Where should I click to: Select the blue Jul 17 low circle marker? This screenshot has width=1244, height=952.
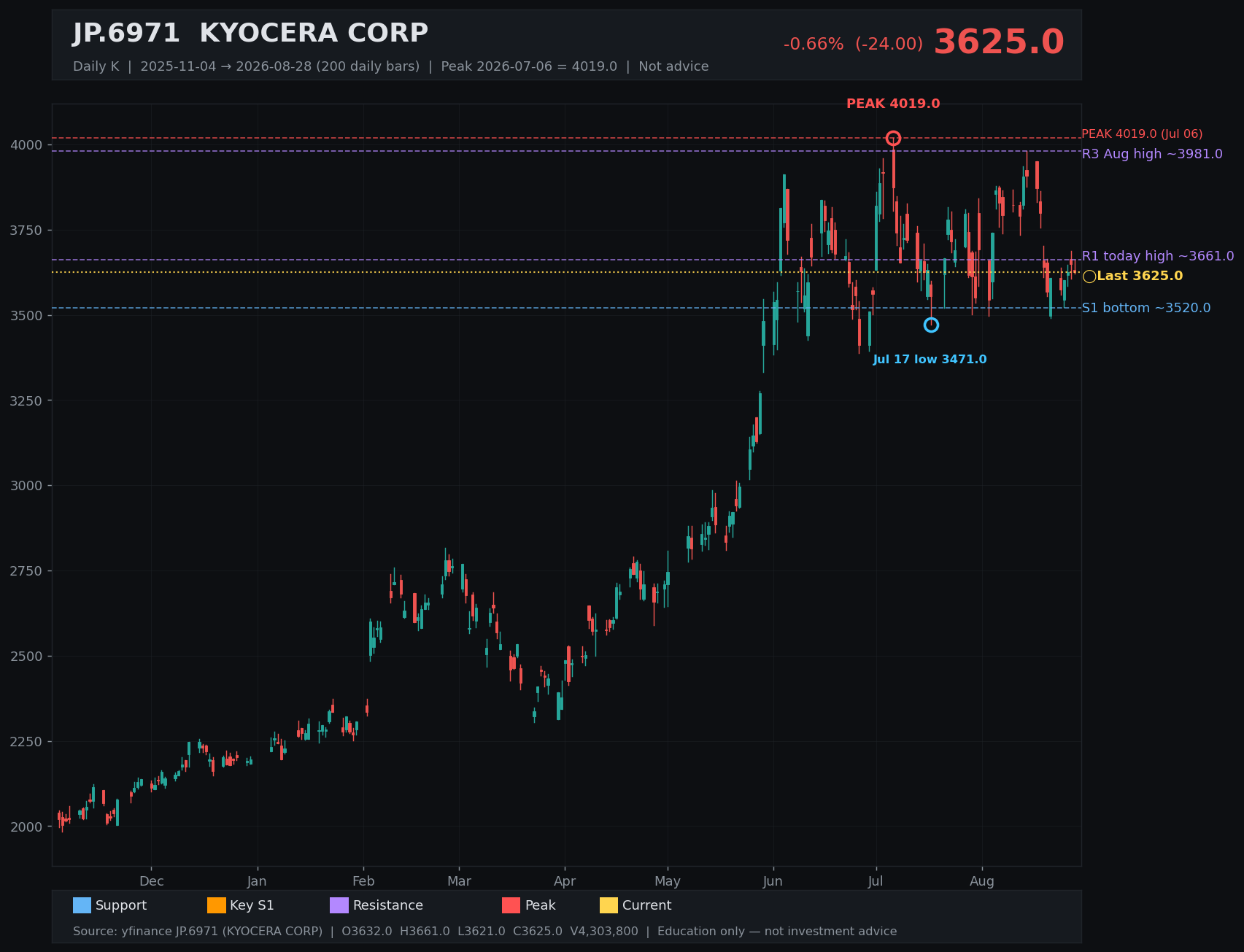click(931, 325)
